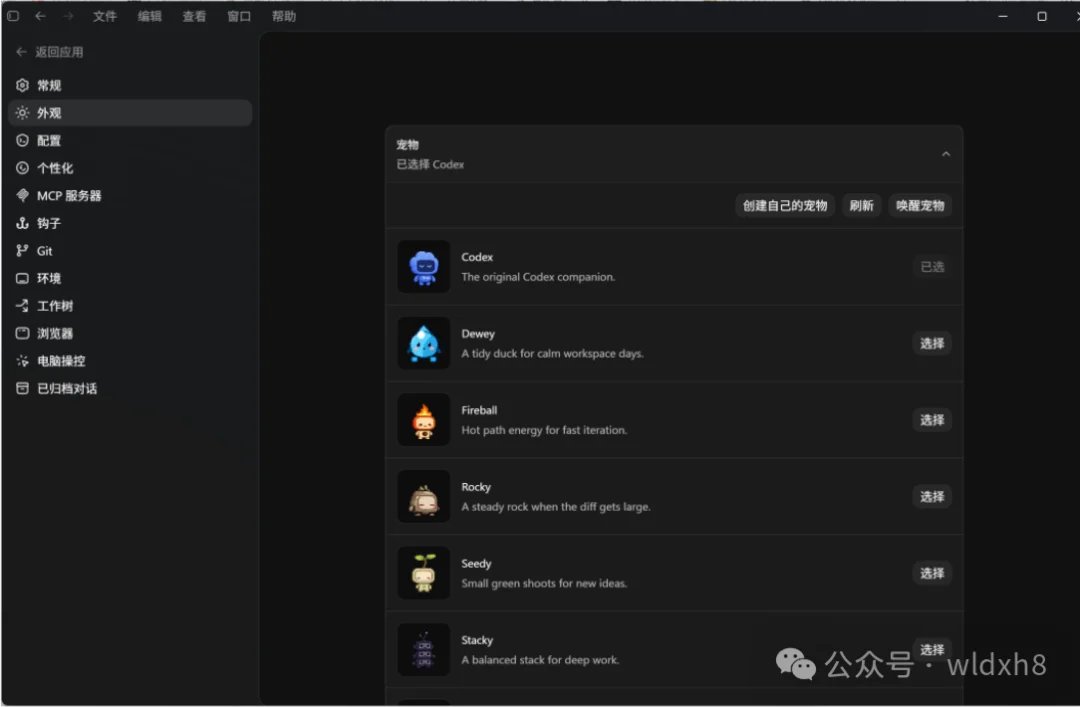Click 'The original Codex companion.' text
The image size is (1080, 707).
pyautogui.click(x=538, y=277)
